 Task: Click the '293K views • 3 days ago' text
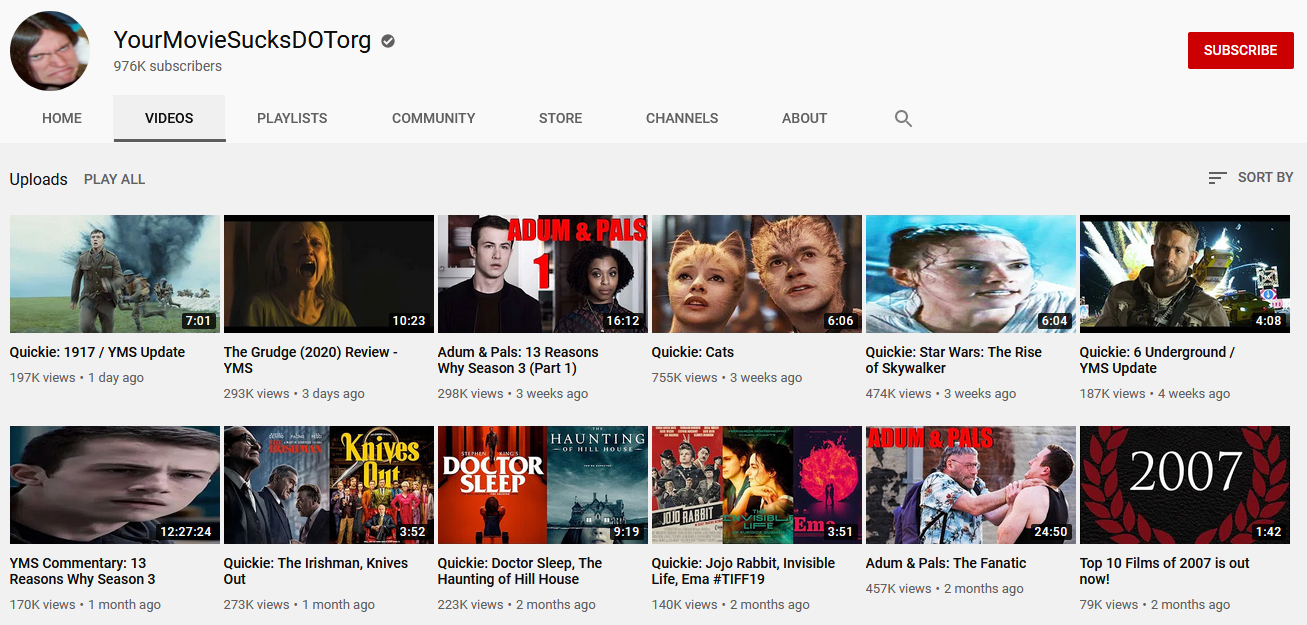coord(294,394)
